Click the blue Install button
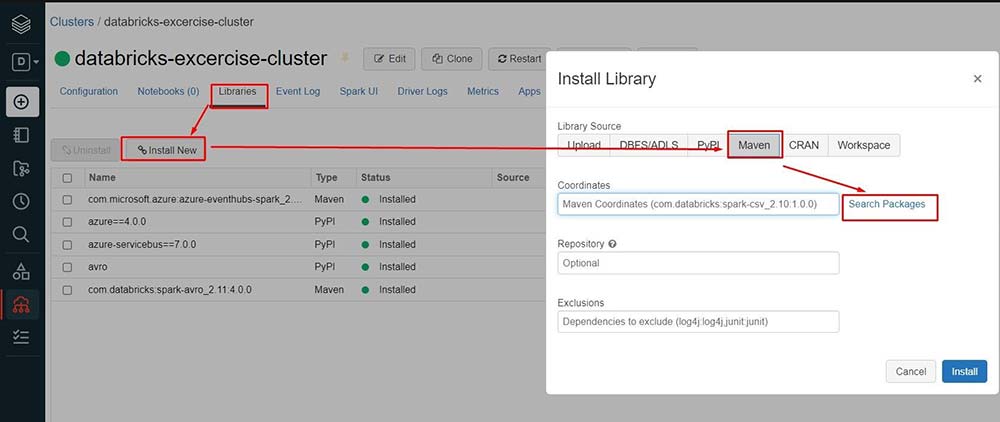This screenshot has width=1000, height=422. 964,371
